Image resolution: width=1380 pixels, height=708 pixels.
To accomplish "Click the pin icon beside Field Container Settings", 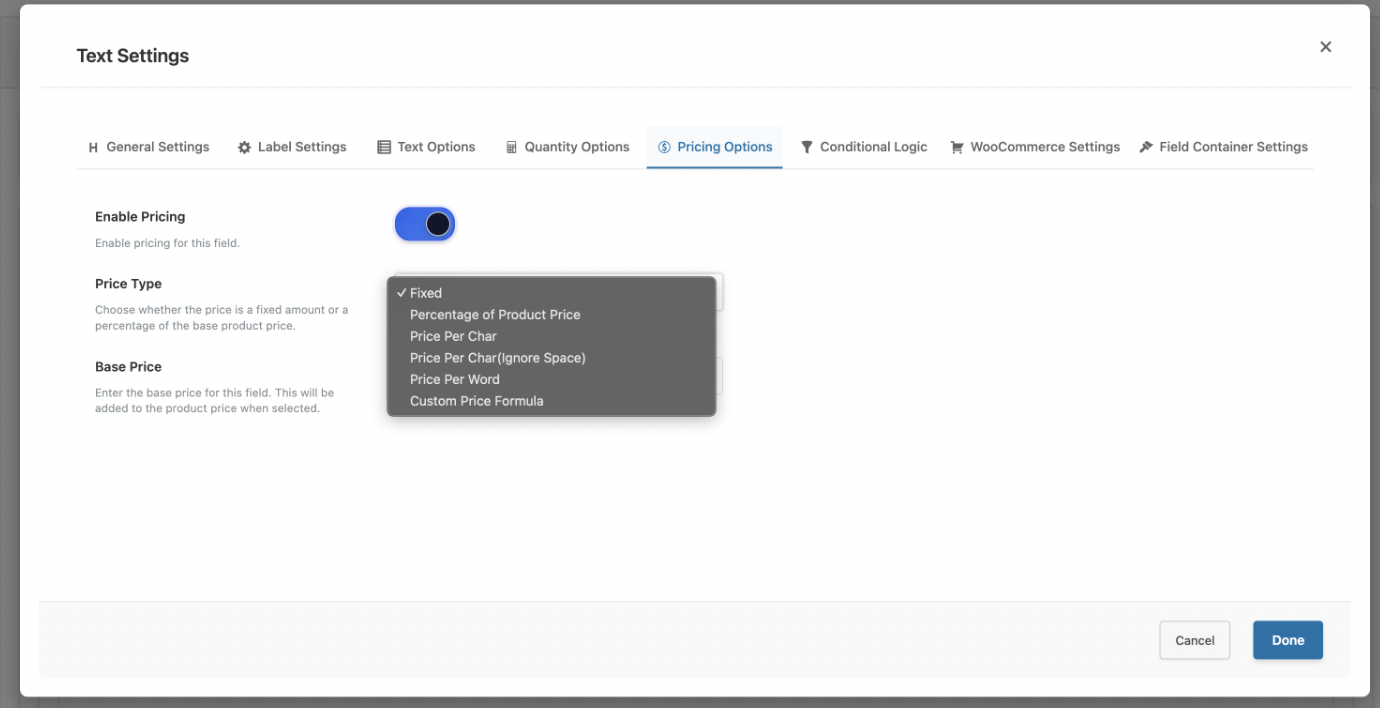I will pos(1146,147).
